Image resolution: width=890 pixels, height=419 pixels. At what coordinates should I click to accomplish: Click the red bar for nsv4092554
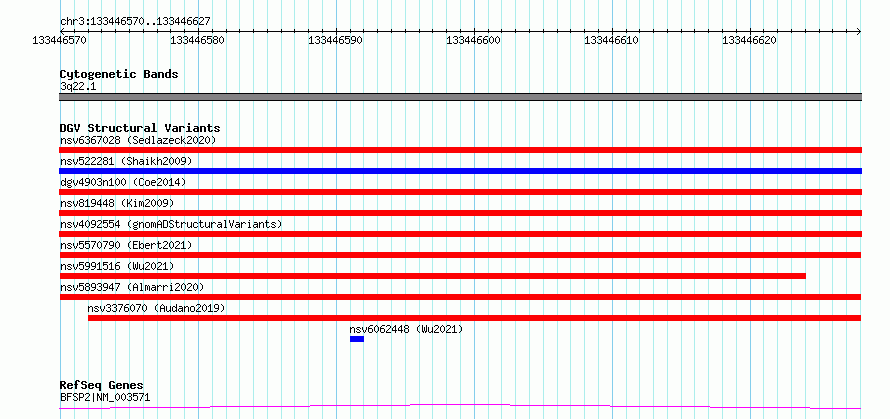tap(460, 234)
